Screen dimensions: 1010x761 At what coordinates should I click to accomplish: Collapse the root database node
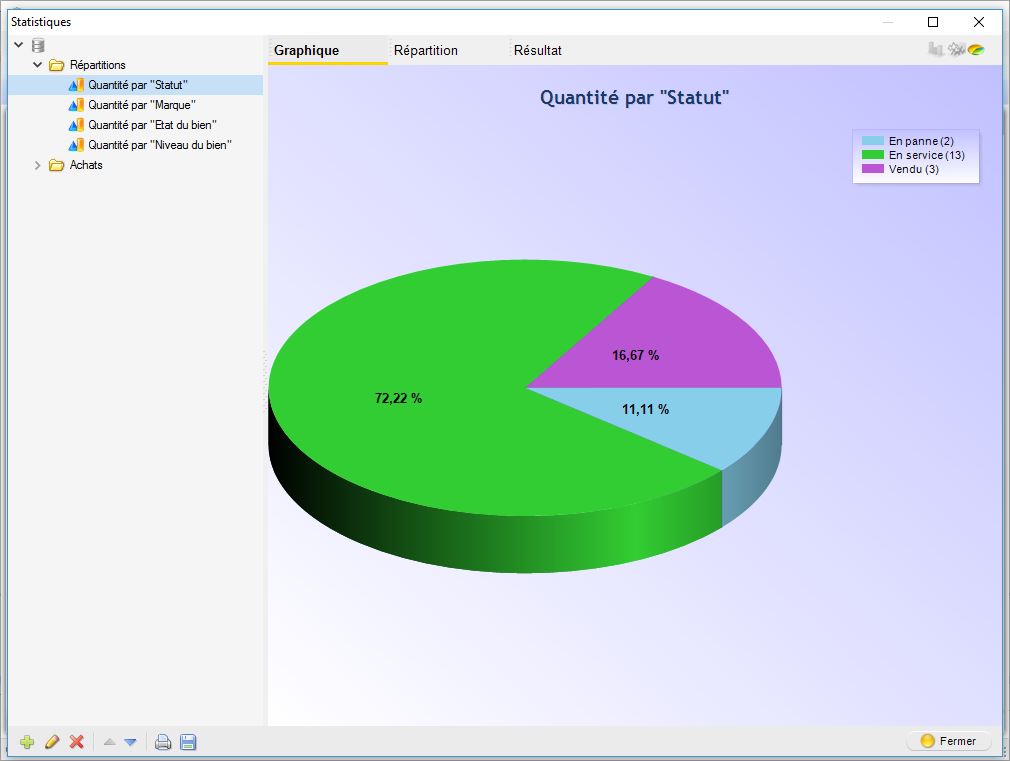point(19,45)
